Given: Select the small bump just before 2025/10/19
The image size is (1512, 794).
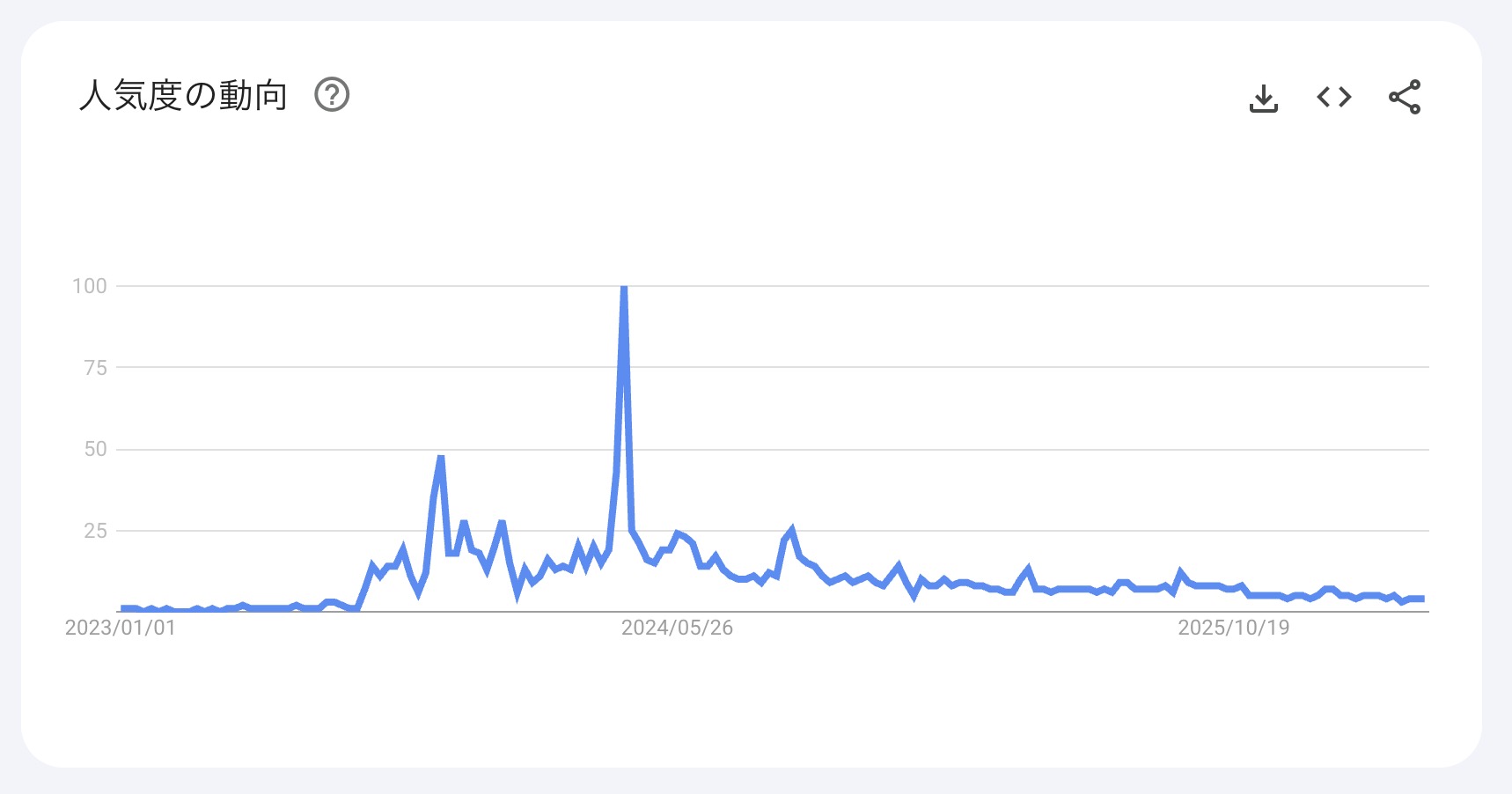Looking at the screenshot, I should pyautogui.click(x=1180, y=573).
